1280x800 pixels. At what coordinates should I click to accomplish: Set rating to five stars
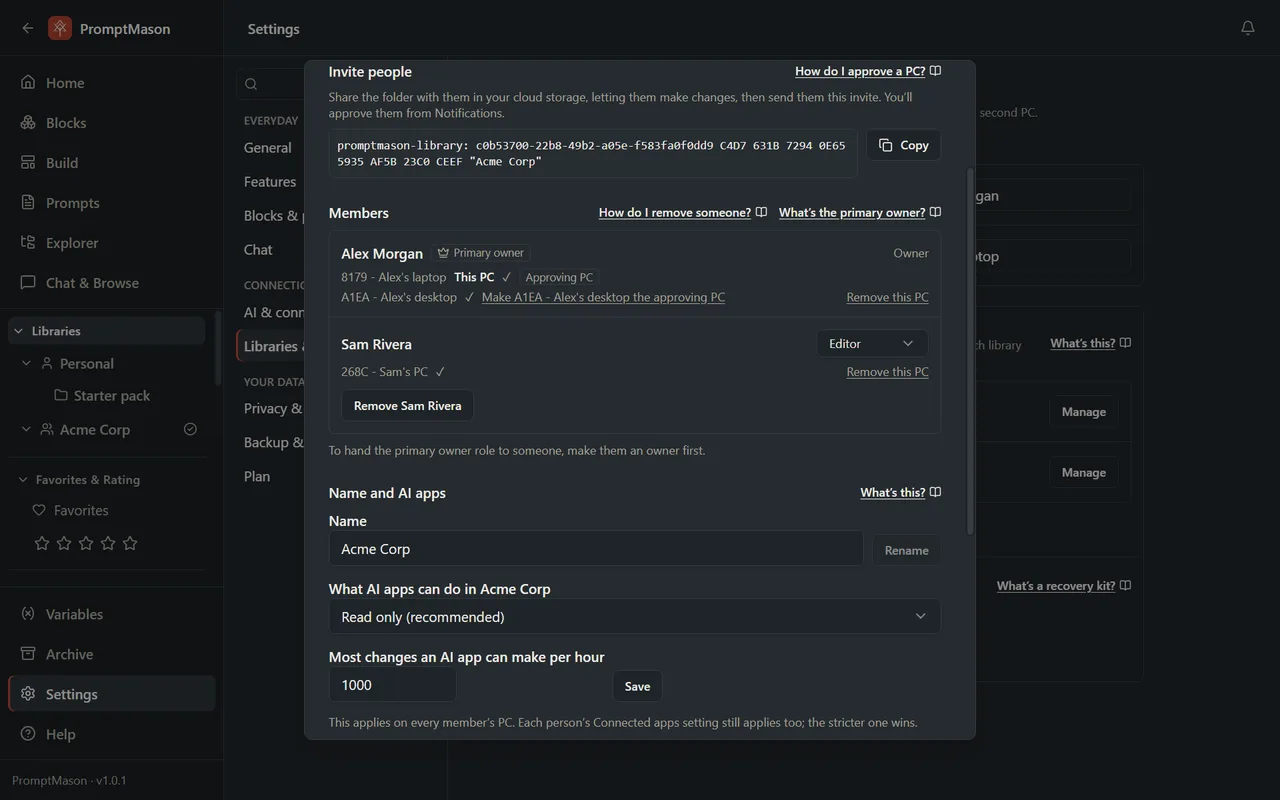(x=130, y=543)
